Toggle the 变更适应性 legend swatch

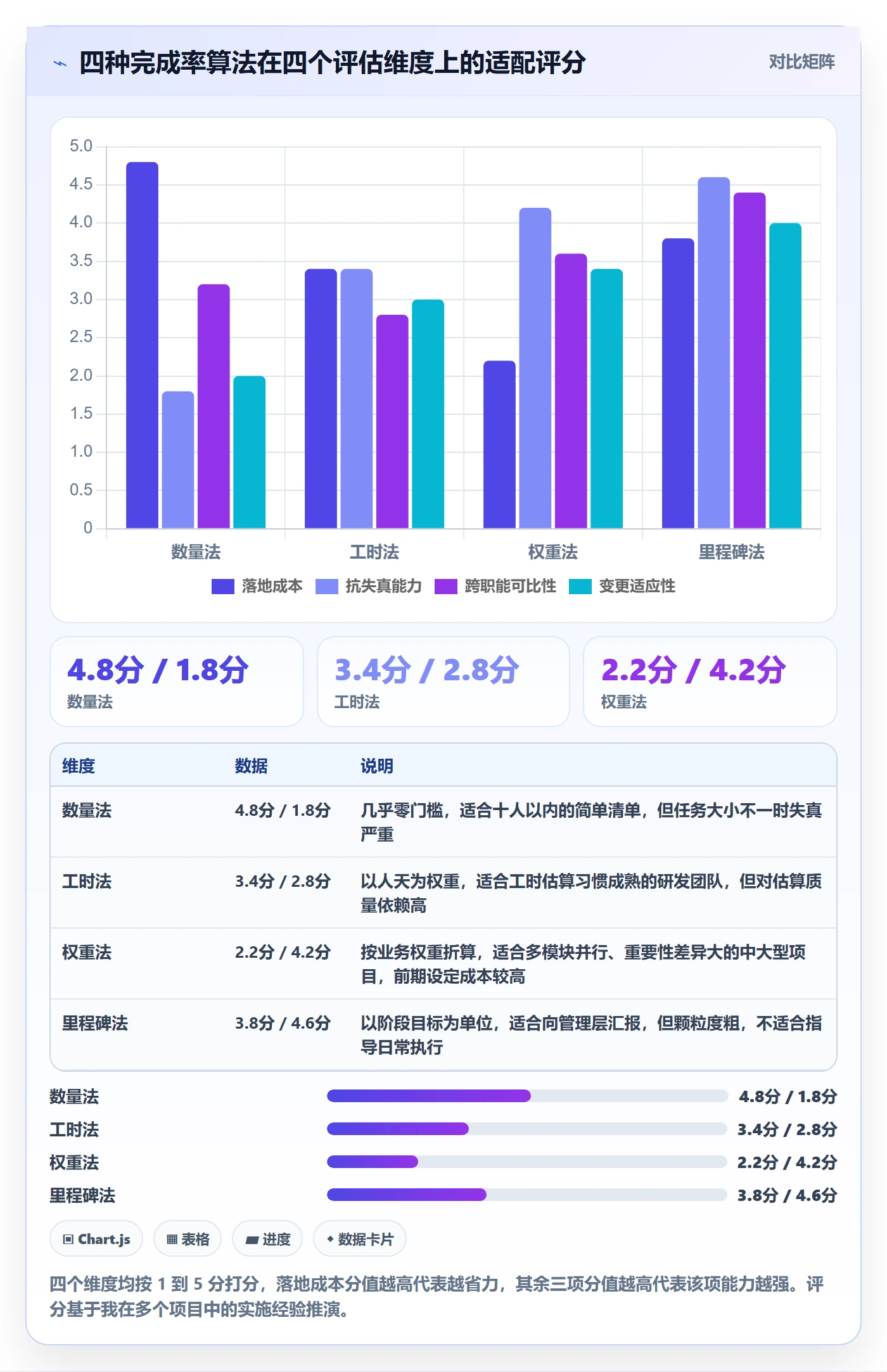coord(580,587)
